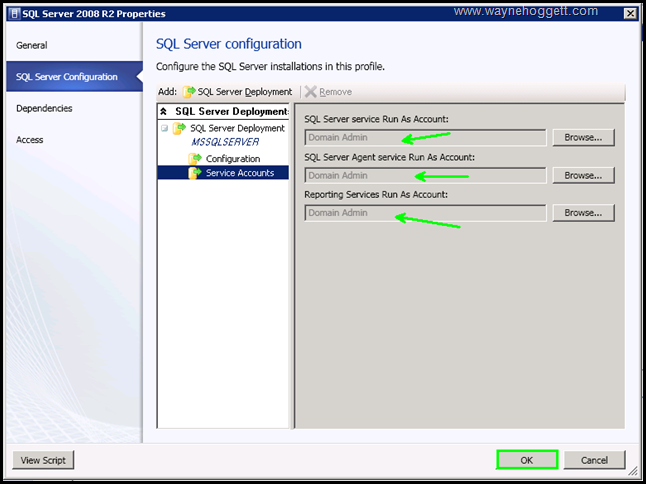
Task: Close the SQL Server 2008 R2 Properties window
Action: 630,14
